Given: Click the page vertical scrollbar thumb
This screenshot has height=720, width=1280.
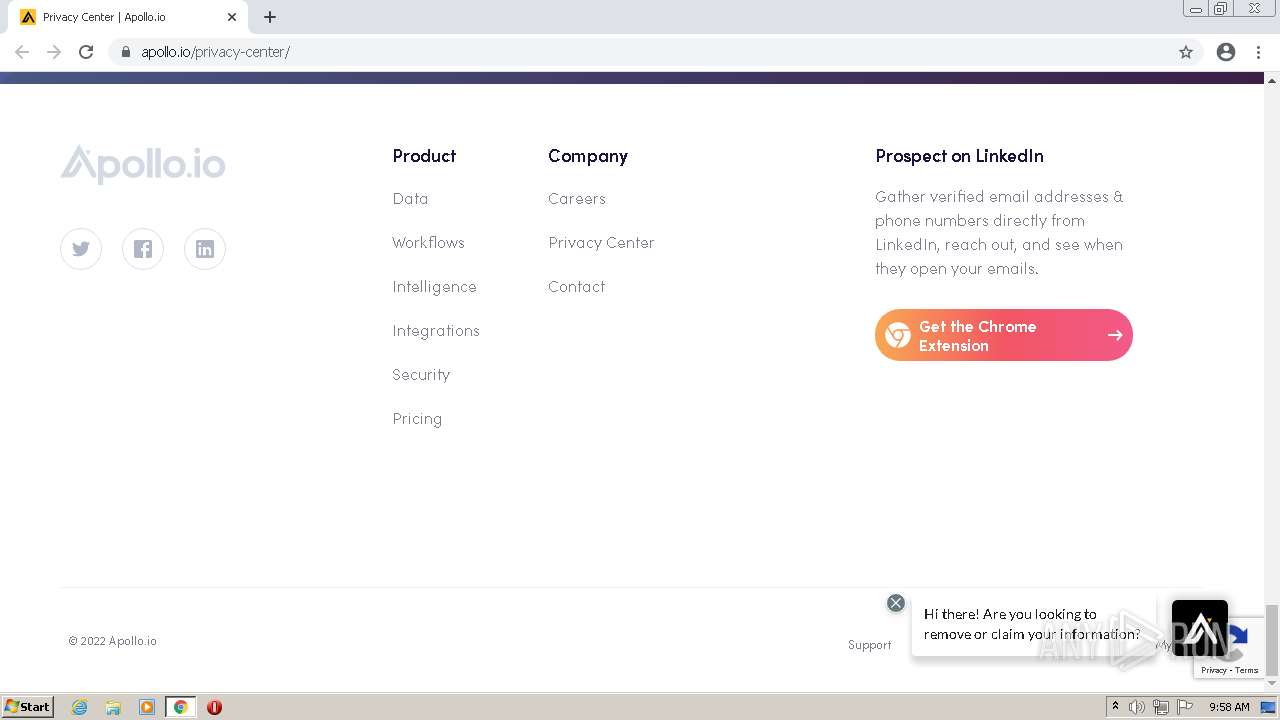Looking at the screenshot, I should (1272, 640).
